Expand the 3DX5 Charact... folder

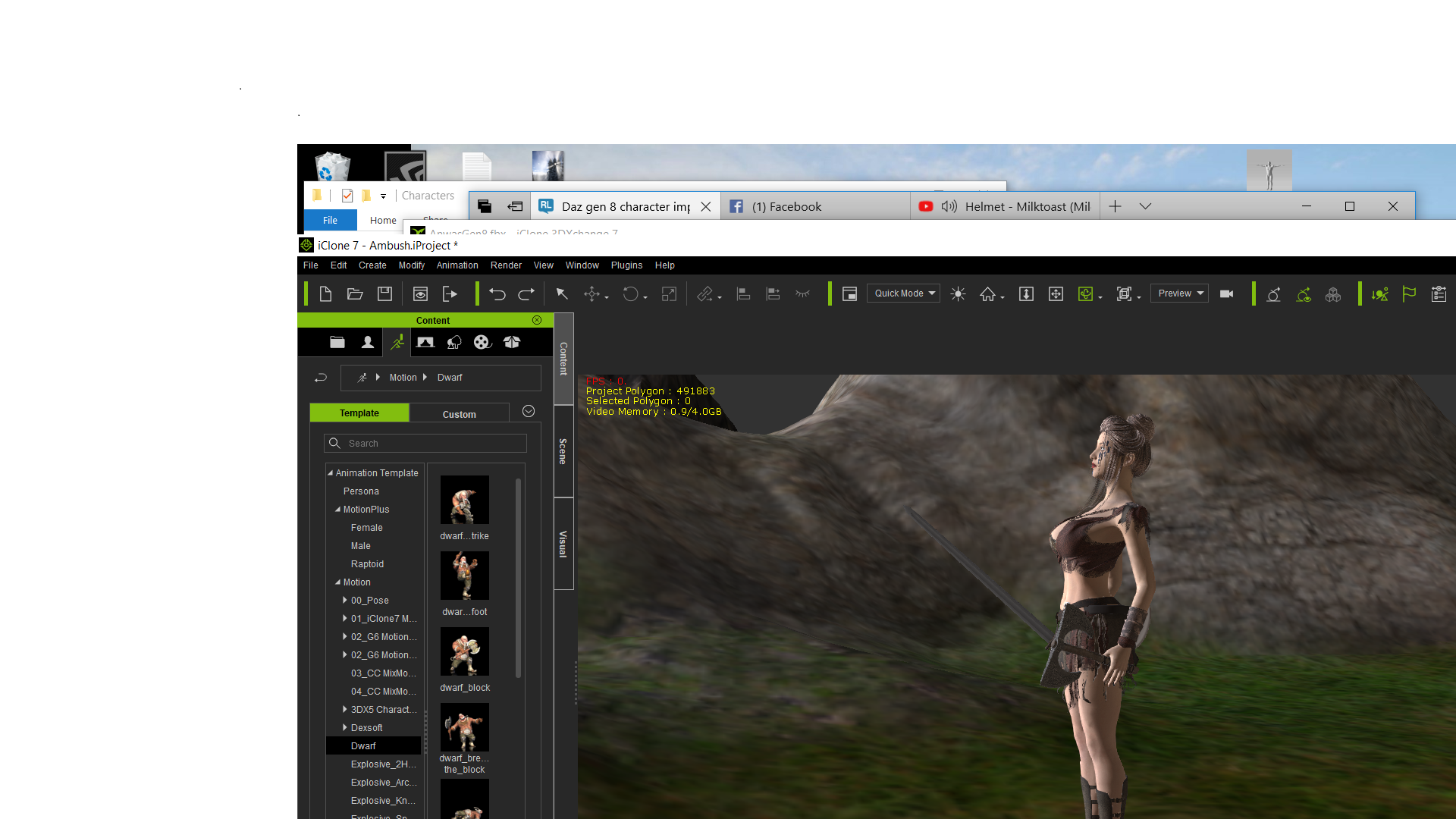coord(344,710)
